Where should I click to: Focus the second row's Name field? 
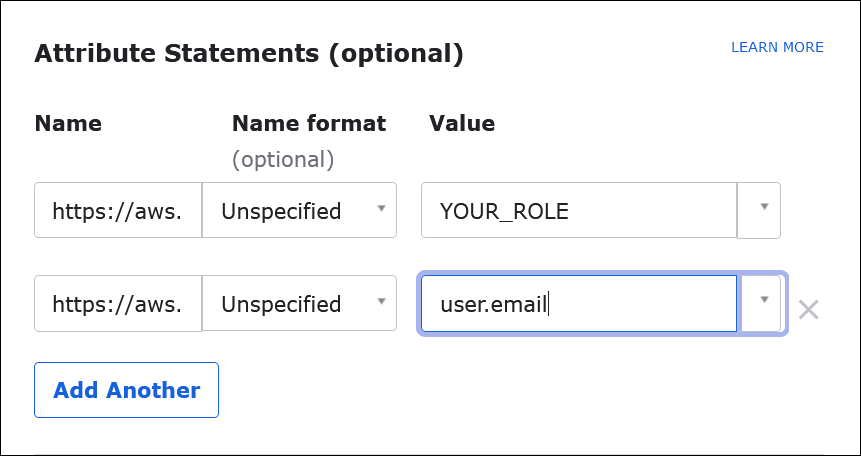(x=117, y=304)
